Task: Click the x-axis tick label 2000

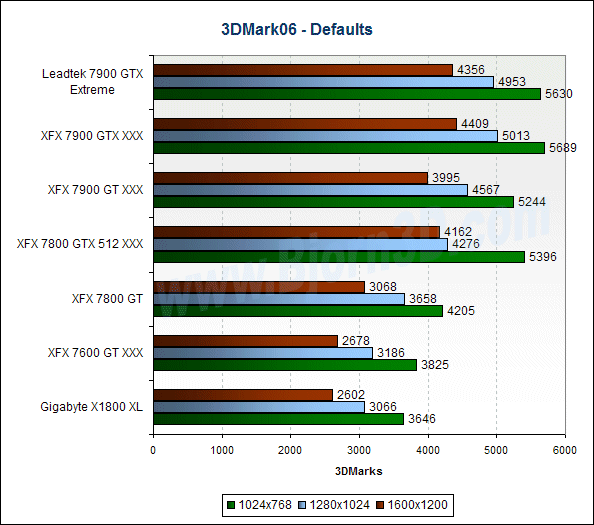Action: point(290,450)
